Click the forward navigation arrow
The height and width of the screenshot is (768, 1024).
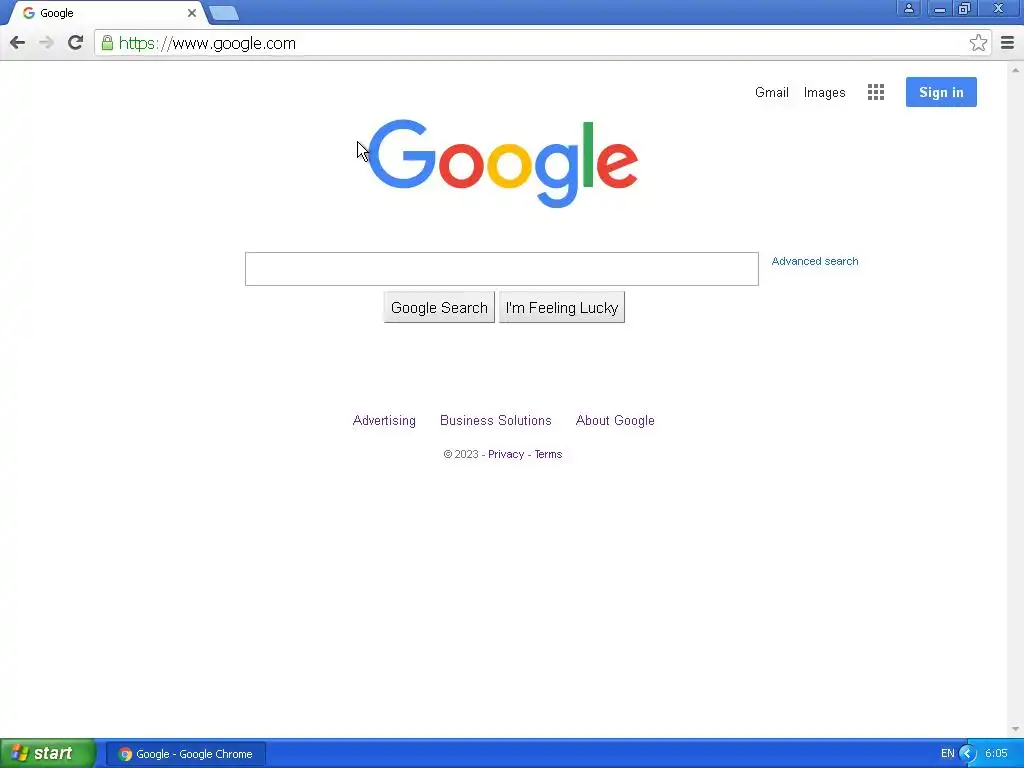pyautogui.click(x=46, y=43)
